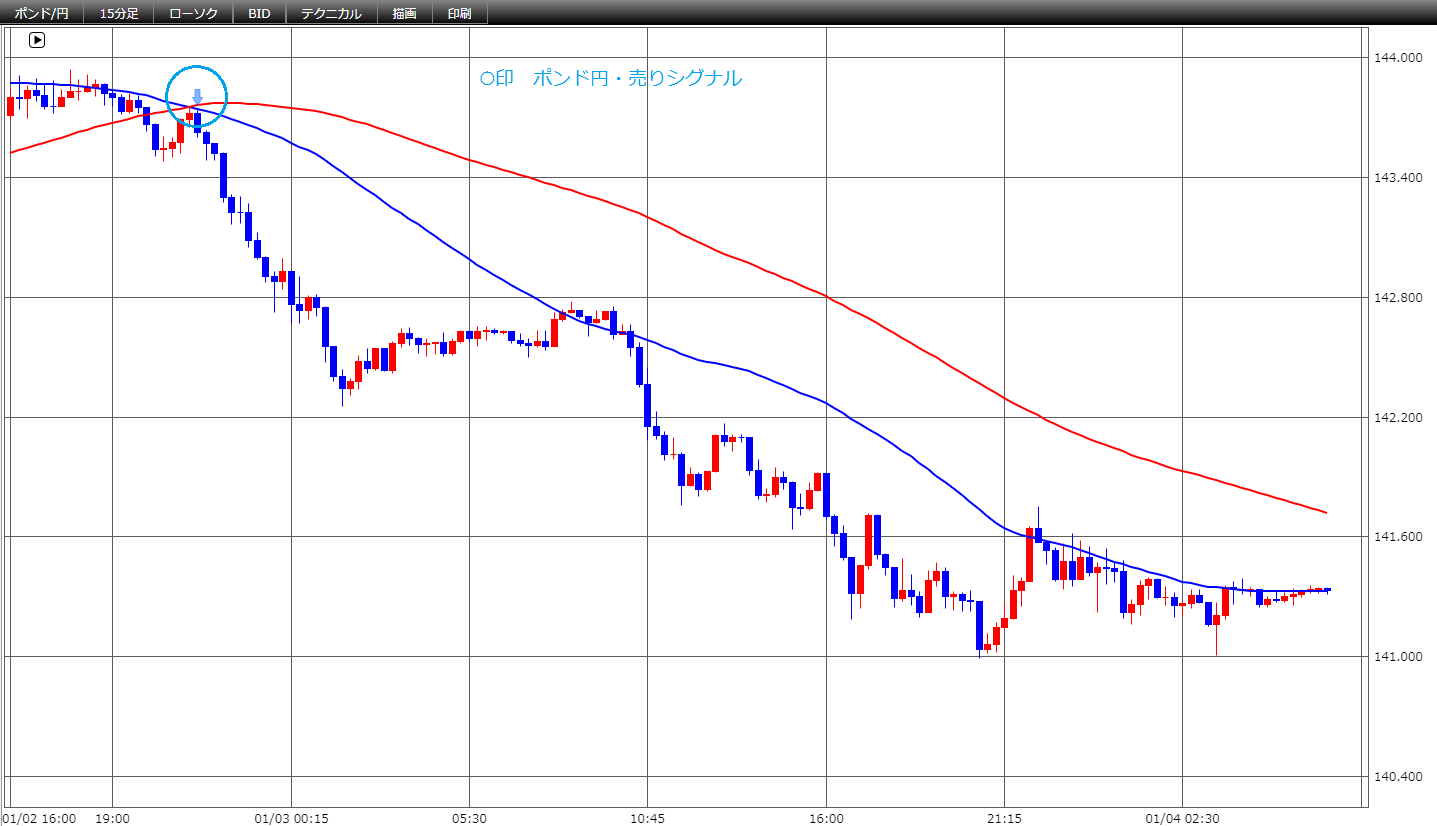
Task: Click the 143.400 price axis label
Action: pyautogui.click(x=1399, y=178)
